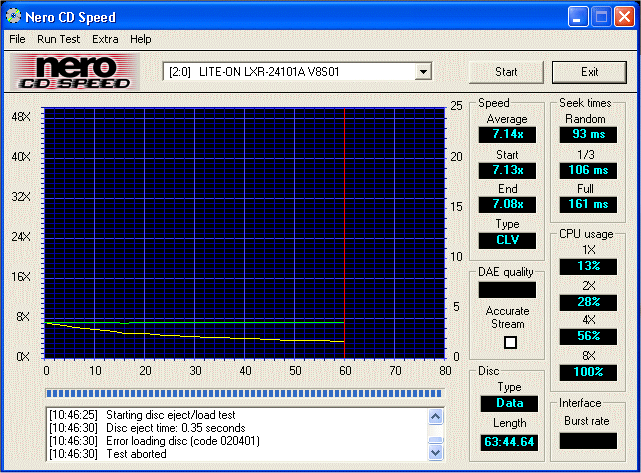Click the blue progress bar

tap(245, 393)
